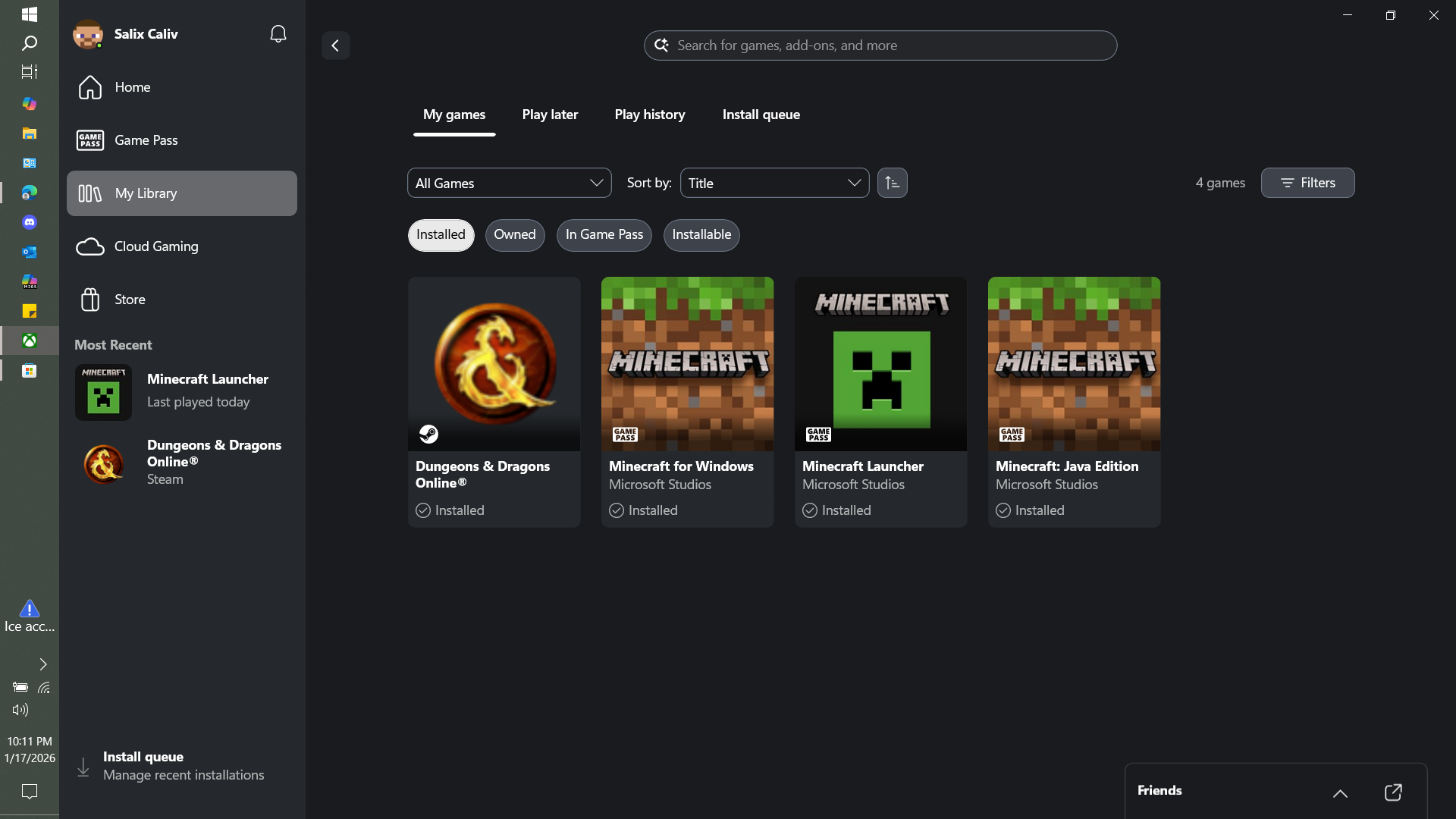Open Discord from the Windows taskbar
The width and height of the screenshot is (1456, 819).
point(30,222)
